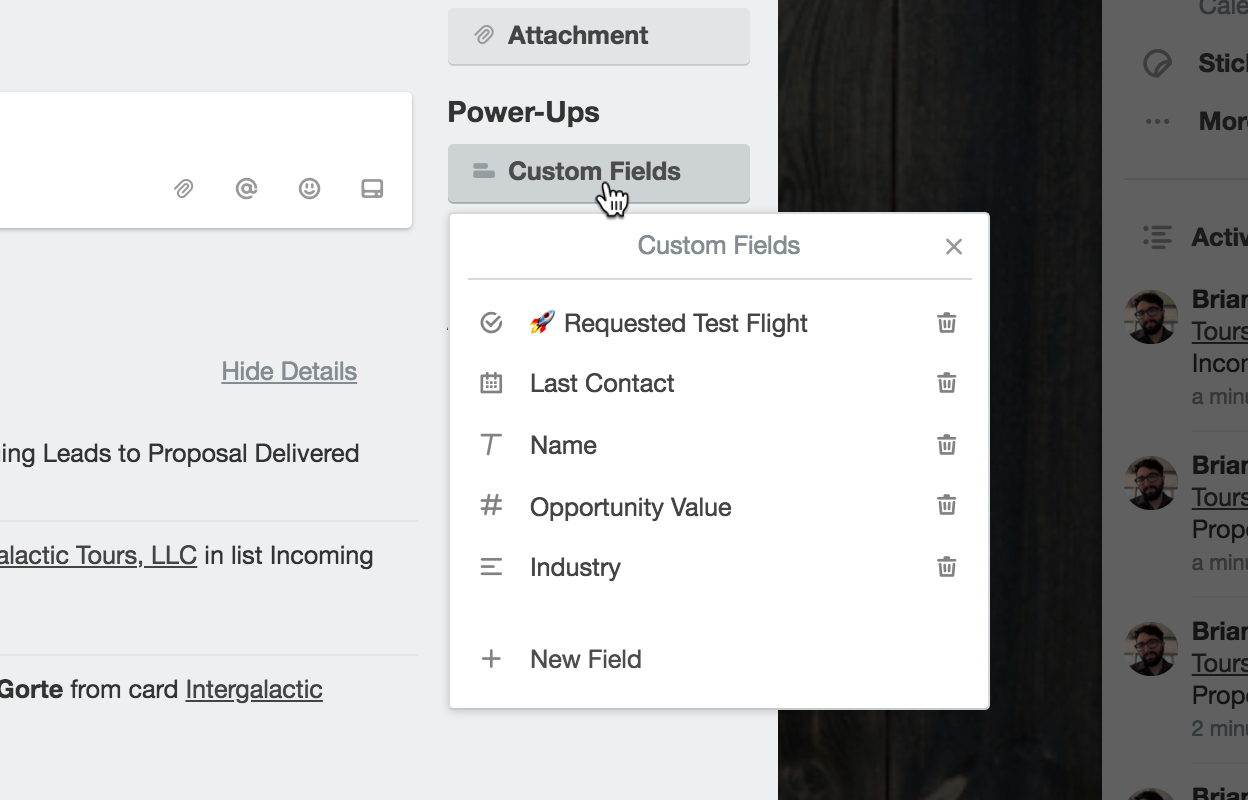Viewport: 1248px width, 800px height.
Task: Delete the Last Contact field
Action: 946,383
